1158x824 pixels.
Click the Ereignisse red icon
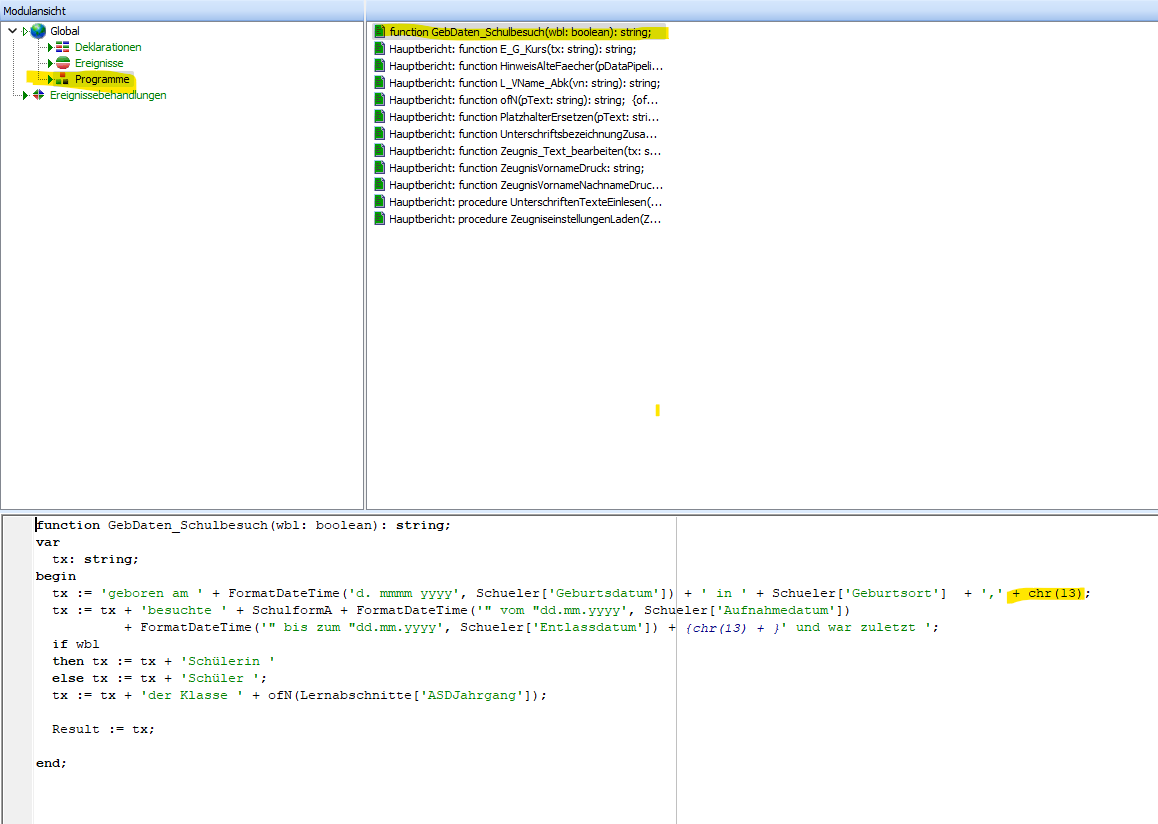pos(63,63)
